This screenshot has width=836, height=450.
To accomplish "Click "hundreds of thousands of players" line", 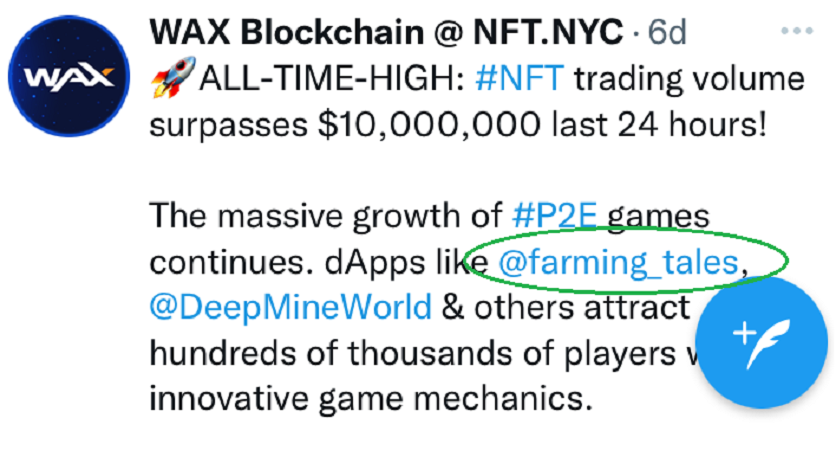I will [415, 352].
